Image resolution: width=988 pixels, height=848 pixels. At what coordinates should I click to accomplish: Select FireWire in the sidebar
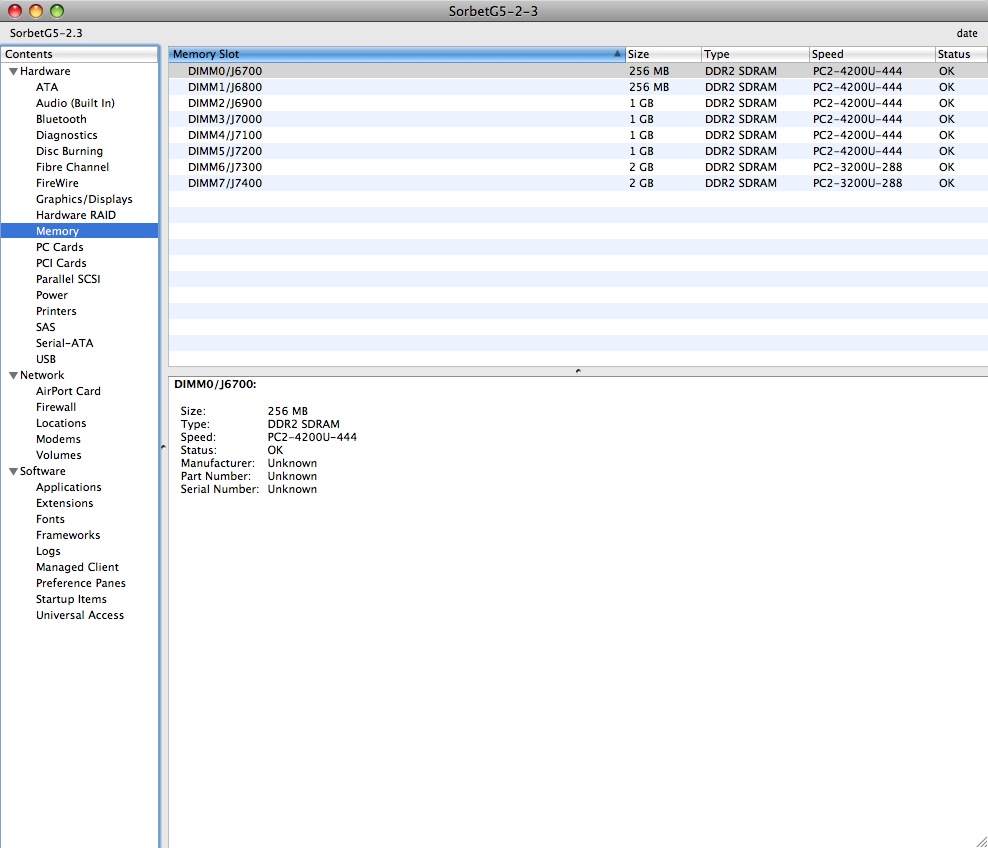click(x=57, y=183)
